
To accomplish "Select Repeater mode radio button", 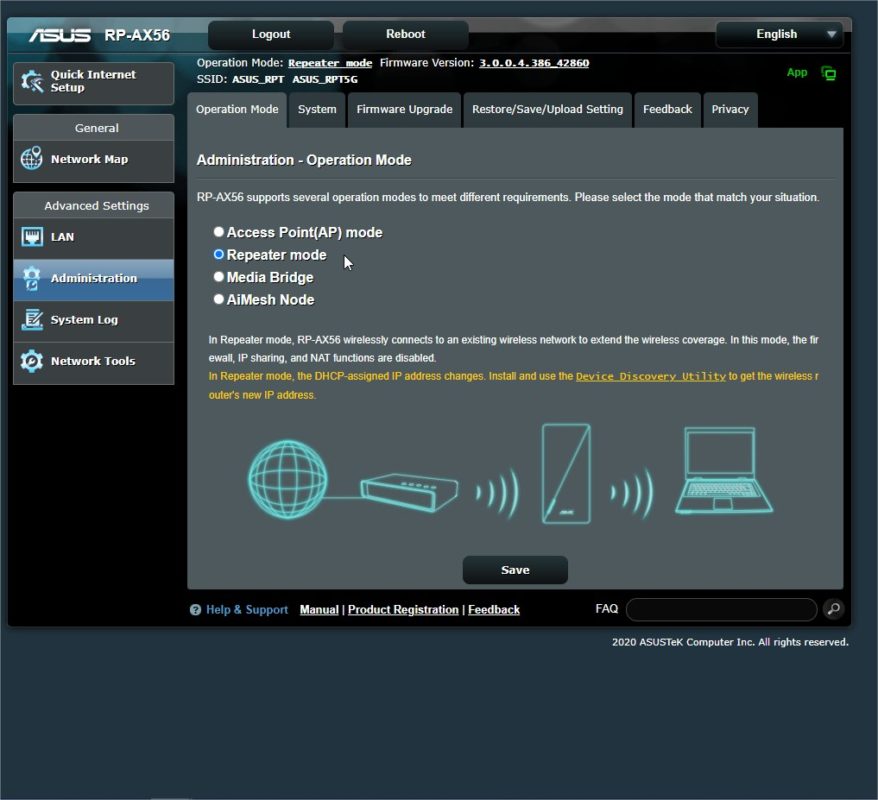I will coord(219,254).
